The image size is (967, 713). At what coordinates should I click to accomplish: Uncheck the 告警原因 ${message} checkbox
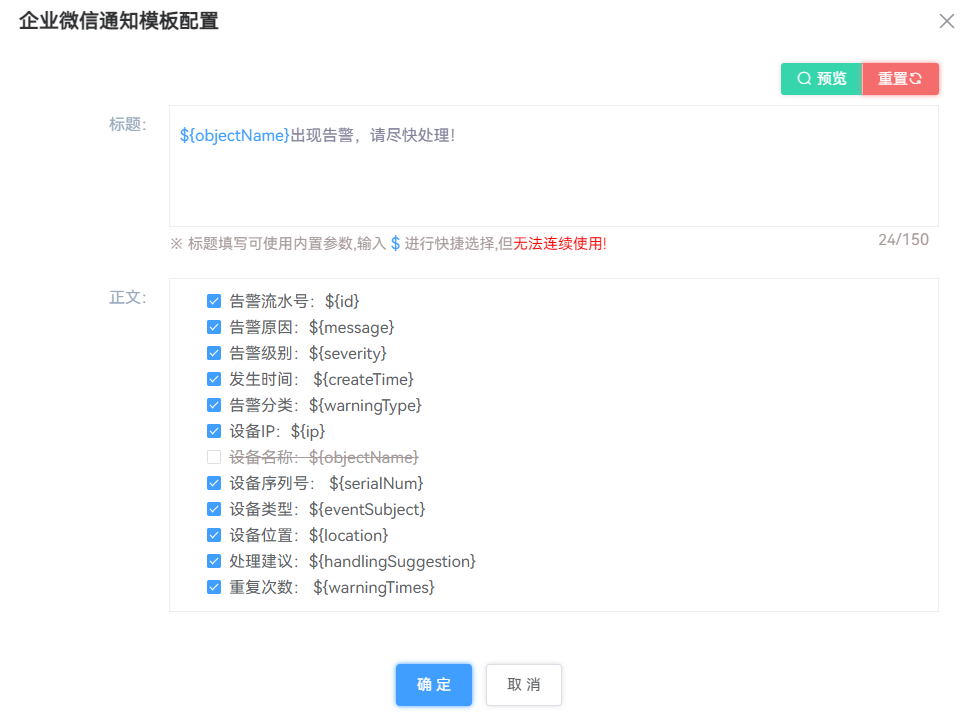pos(214,327)
